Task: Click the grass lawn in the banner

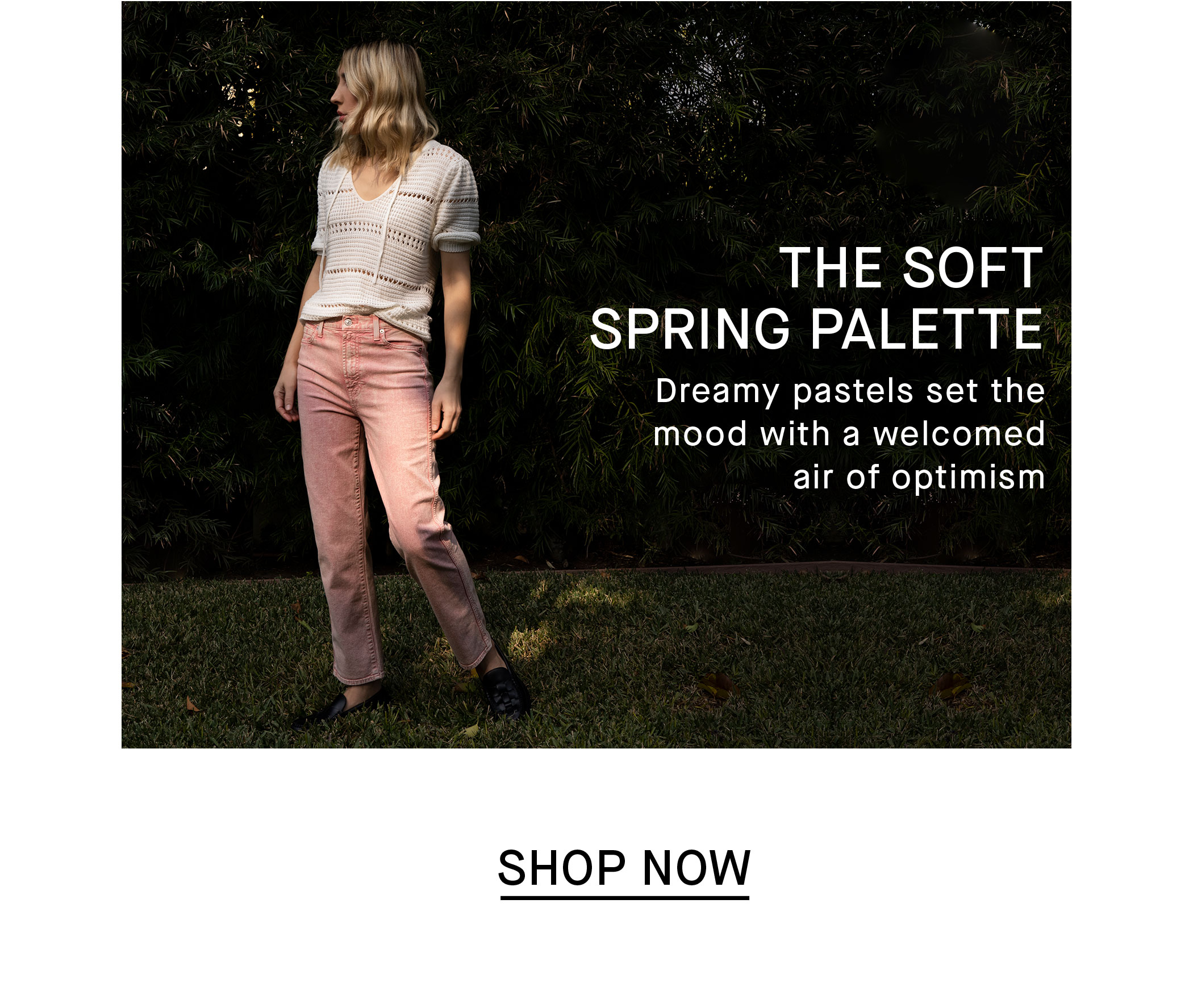Action: pyautogui.click(x=743, y=657)
